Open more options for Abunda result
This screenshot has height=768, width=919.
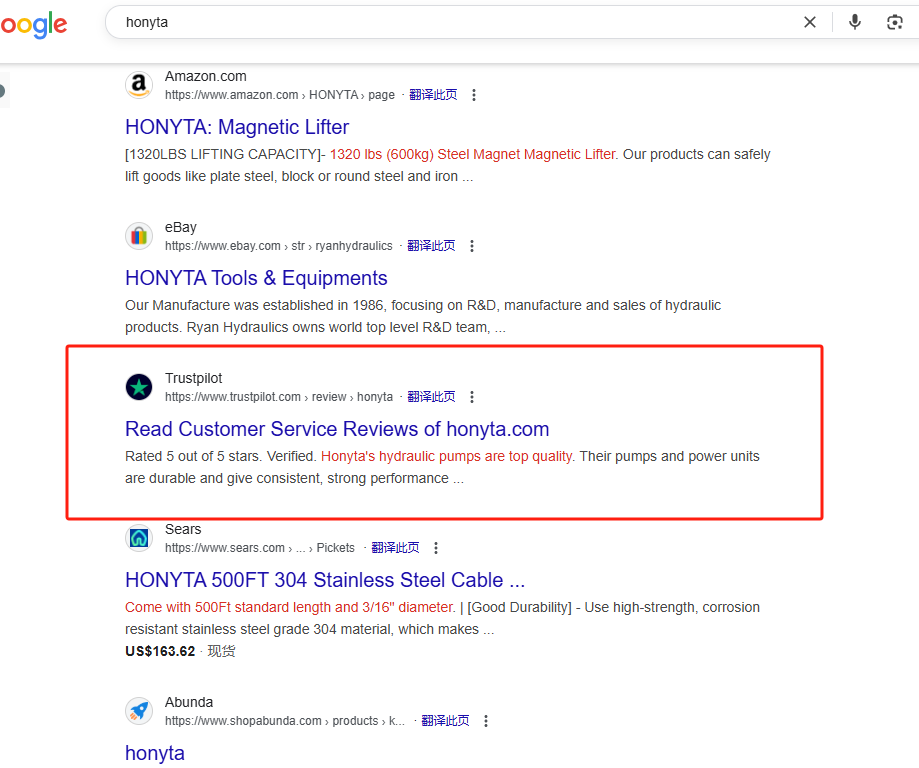[x=486, y=721]
